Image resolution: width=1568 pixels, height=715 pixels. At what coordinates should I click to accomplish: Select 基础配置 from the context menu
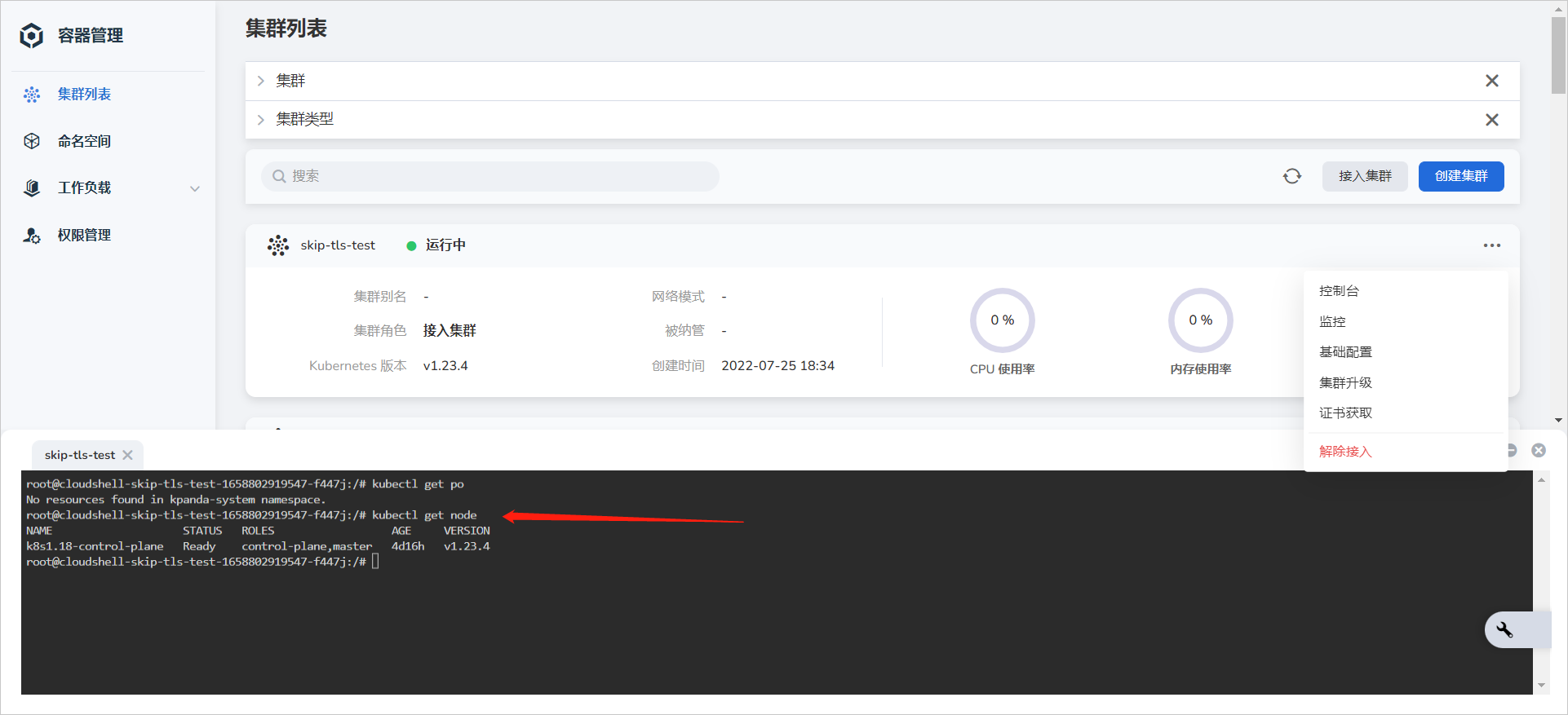pos(1406,352)
